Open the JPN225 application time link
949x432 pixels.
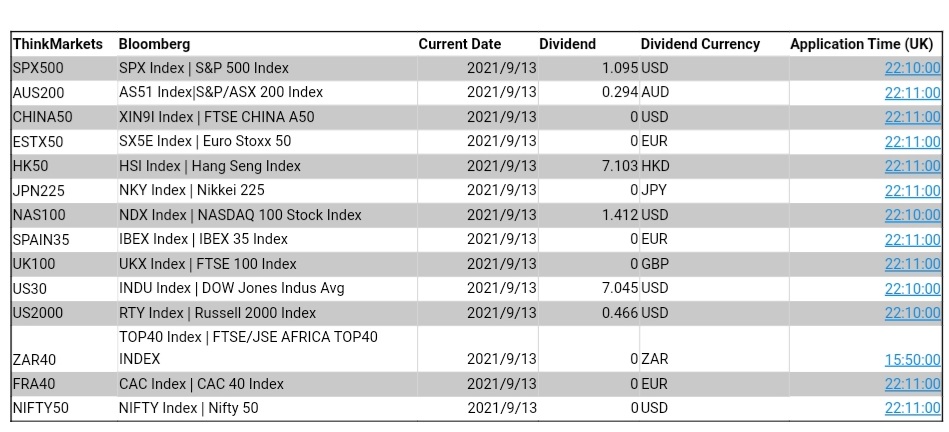[912, 191]
